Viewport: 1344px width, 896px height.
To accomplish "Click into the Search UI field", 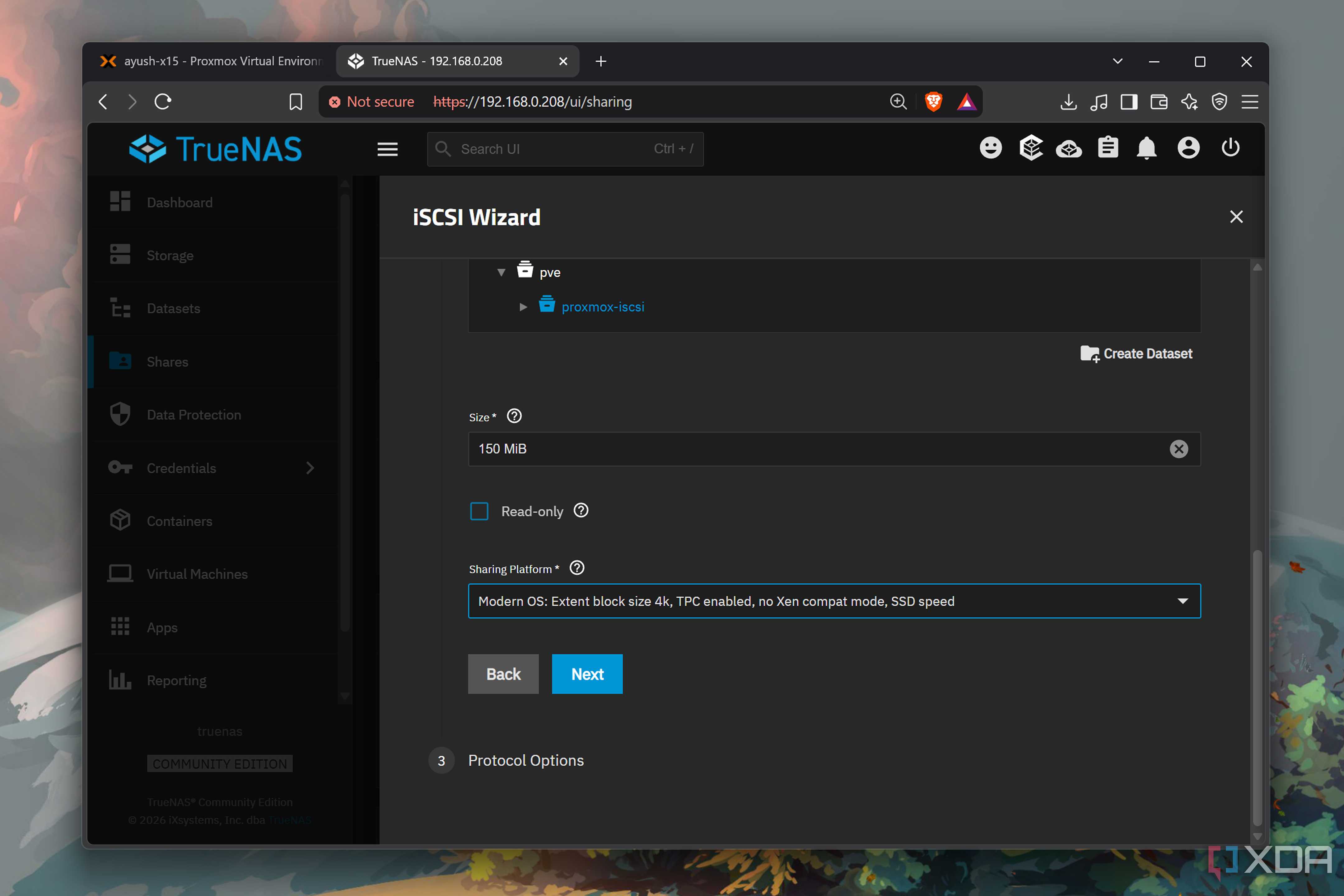I will [x=565, y=149].
